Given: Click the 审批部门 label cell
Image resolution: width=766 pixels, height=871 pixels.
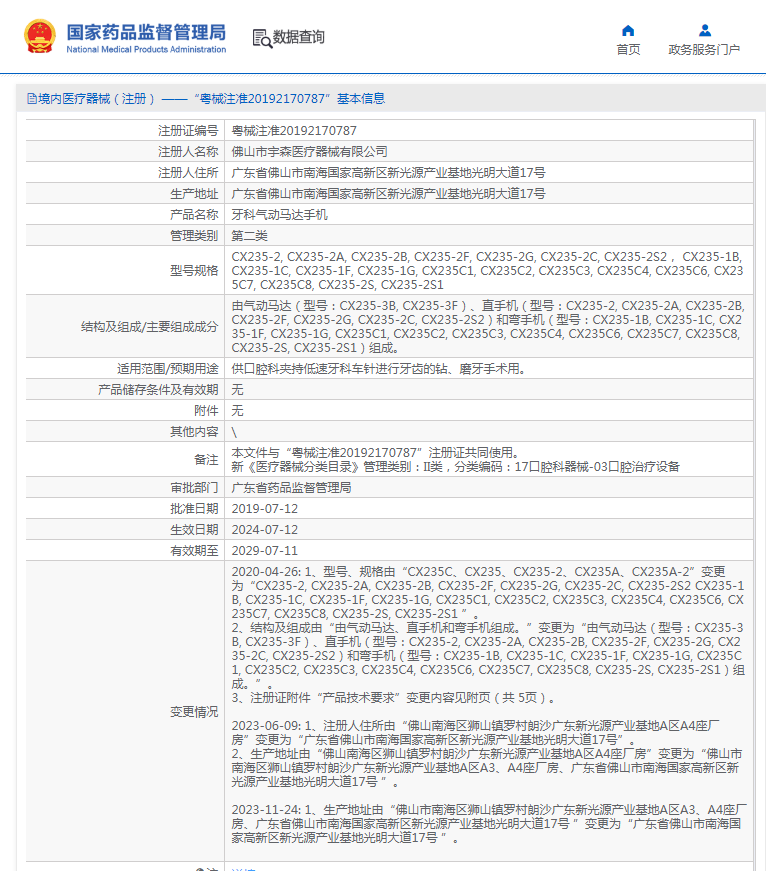Looking at the screenshot, I should point(125,488).
